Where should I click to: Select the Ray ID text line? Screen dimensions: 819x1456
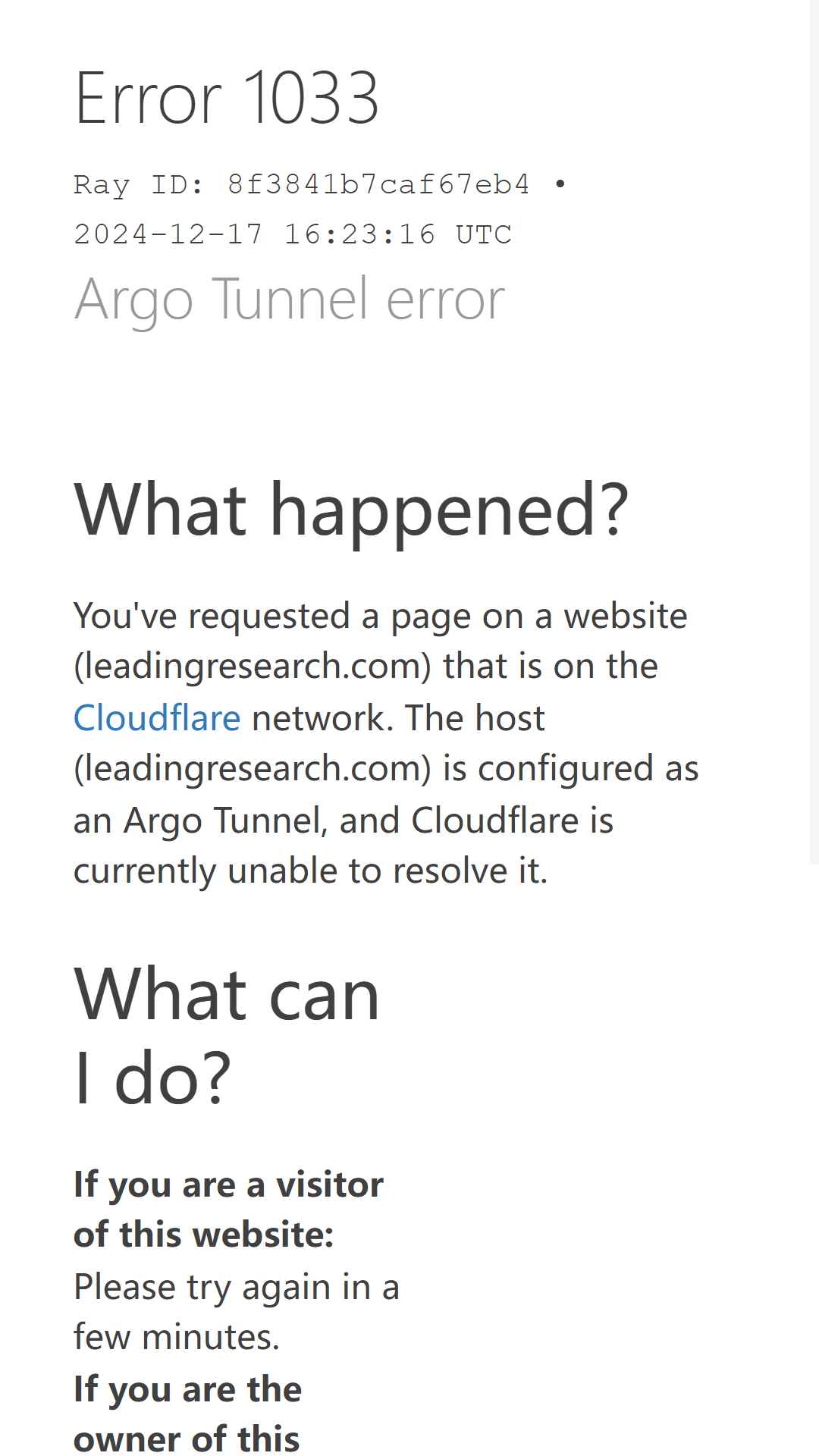tap(320, 184)
